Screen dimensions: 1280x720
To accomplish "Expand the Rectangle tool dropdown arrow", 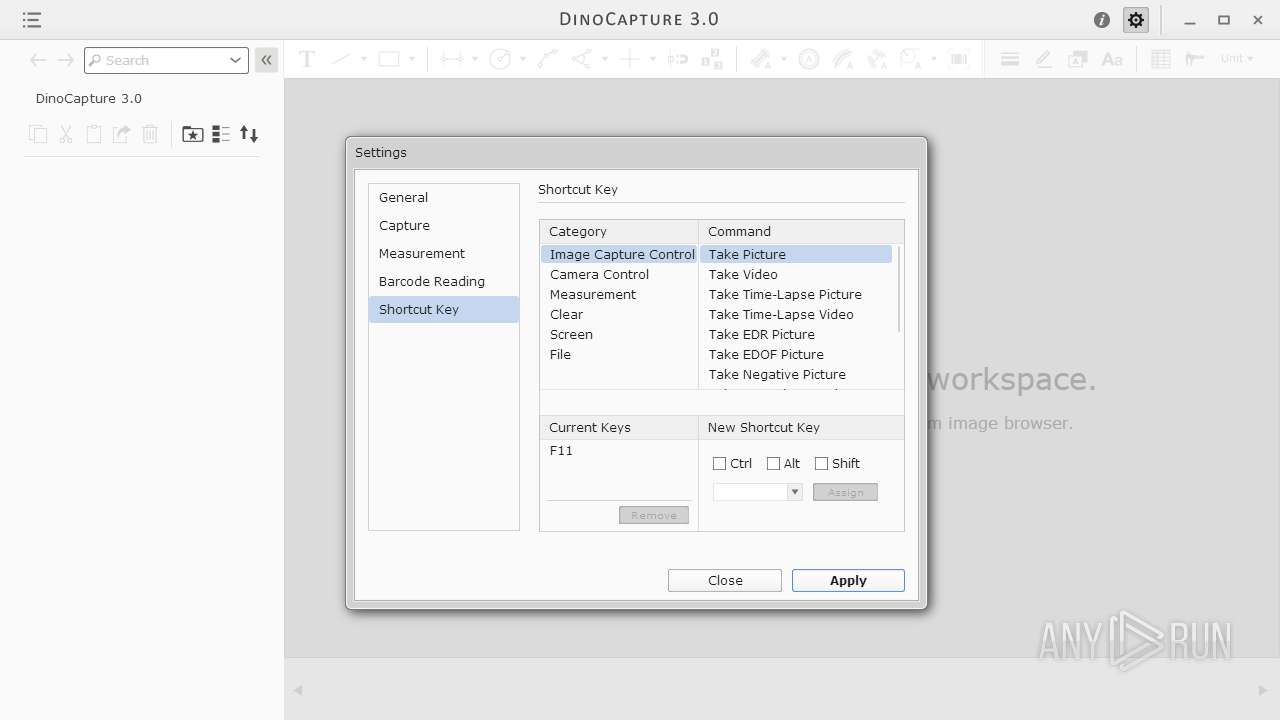I will 411,59.
